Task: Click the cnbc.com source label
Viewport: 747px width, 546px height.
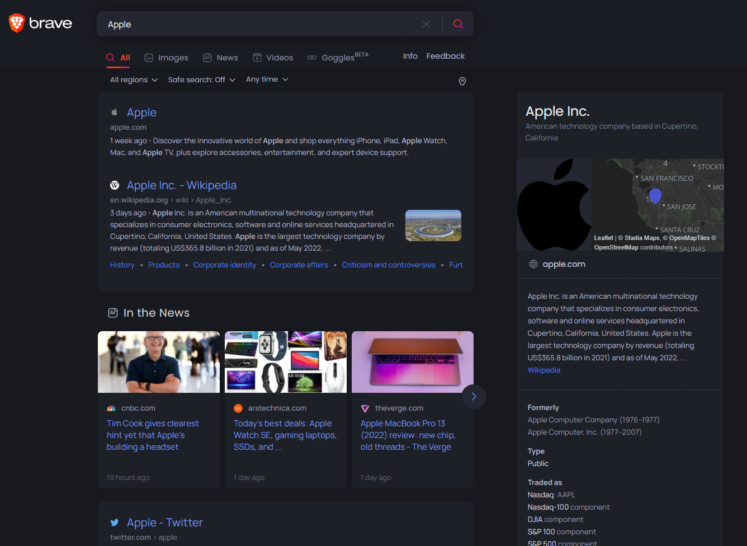Action: [138, 408]
